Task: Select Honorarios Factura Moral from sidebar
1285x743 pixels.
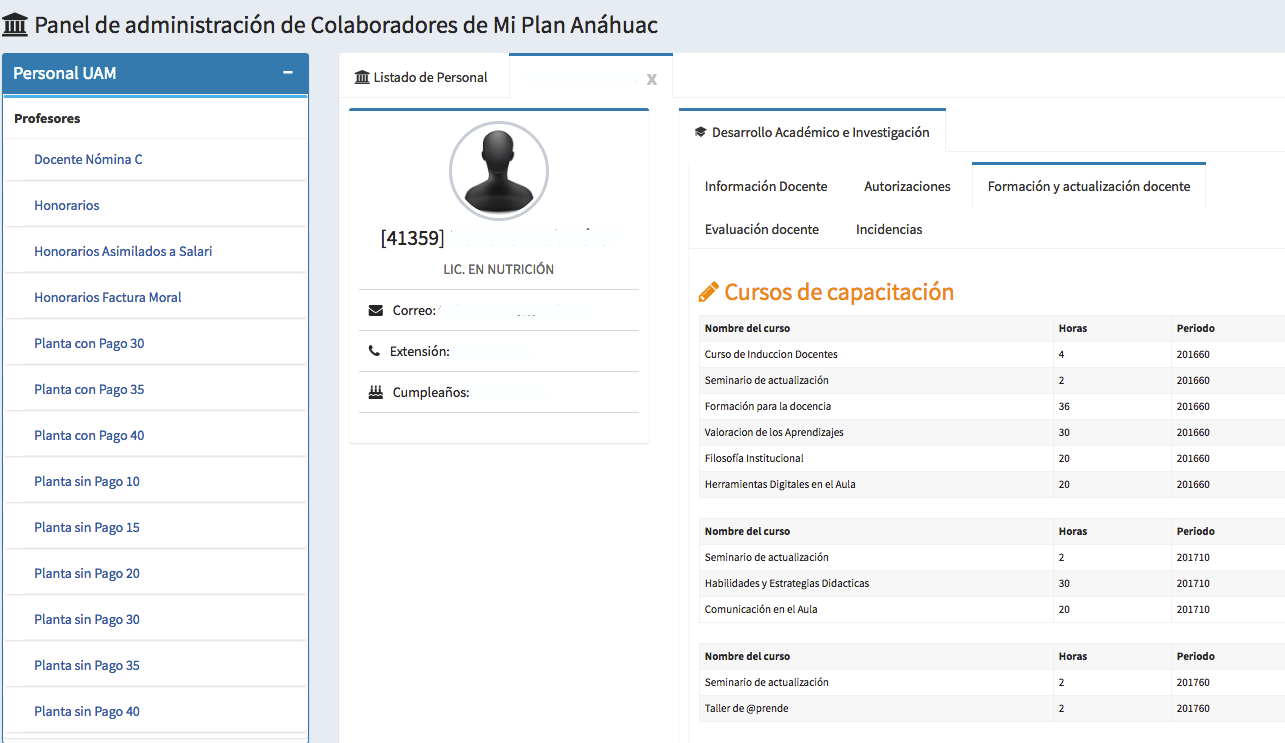Action: pos(108,297)
